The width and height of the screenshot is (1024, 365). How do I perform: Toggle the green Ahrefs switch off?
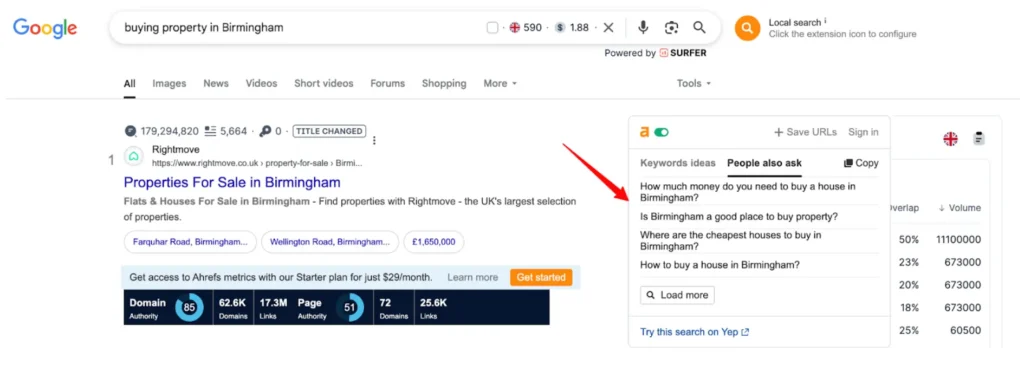pyautogui.click(x=662, y=133)
